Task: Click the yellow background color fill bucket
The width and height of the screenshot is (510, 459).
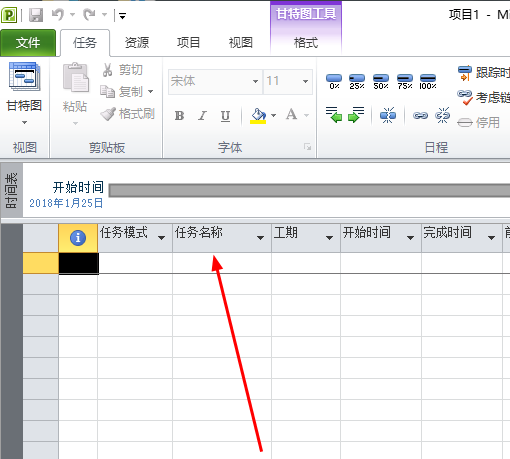Action: pos(258,116)
